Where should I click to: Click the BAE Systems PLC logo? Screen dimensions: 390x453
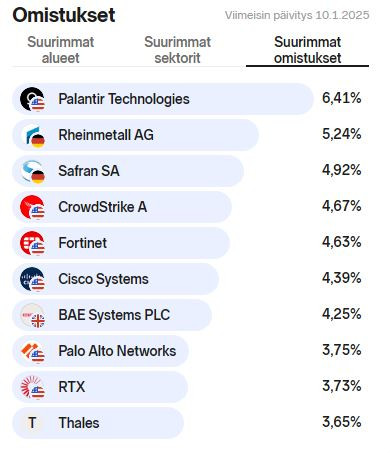pyautogui.click(x=32, y=315)
